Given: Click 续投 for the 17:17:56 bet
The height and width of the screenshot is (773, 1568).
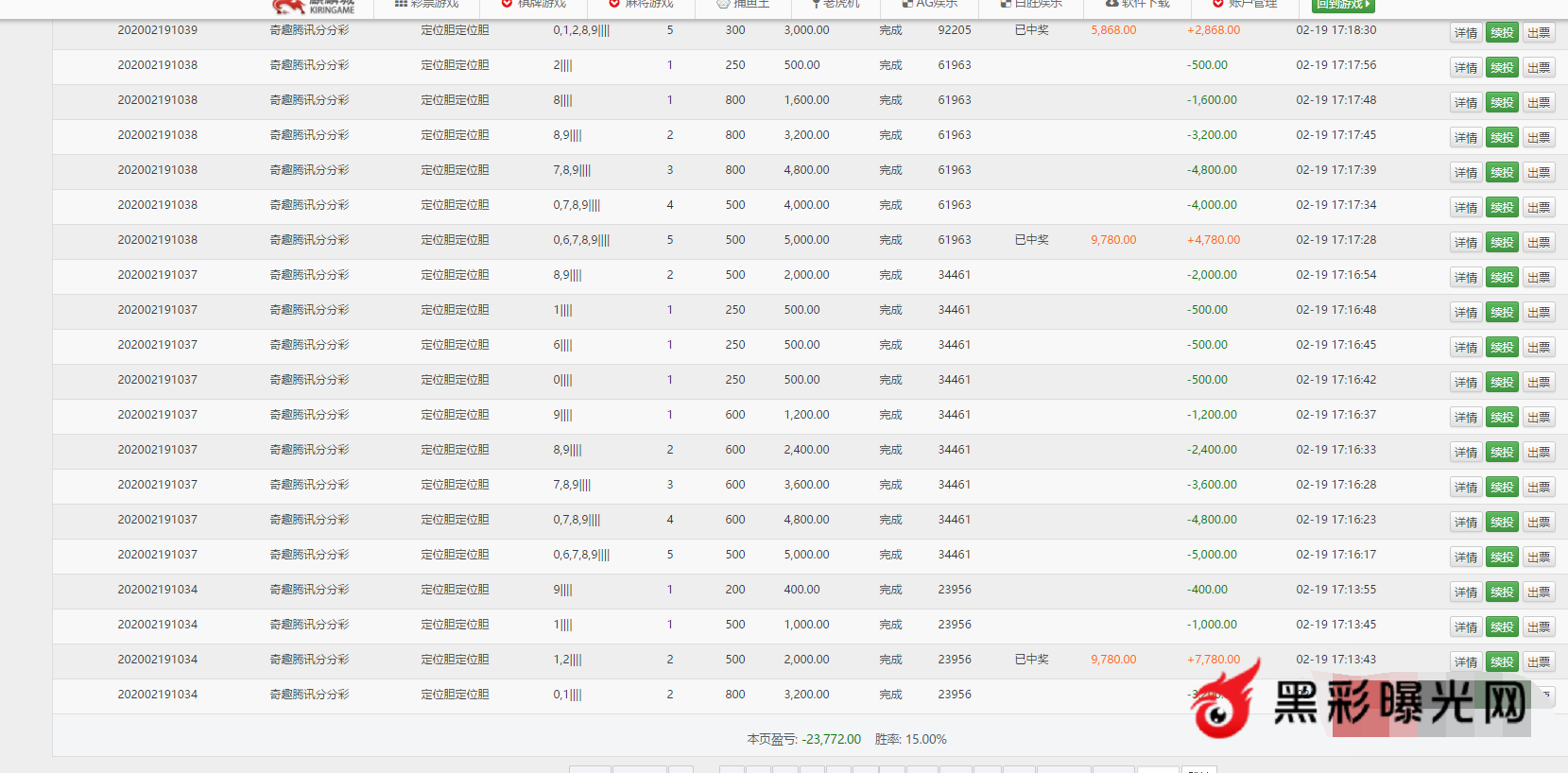Looking at the screenshot, I should pyautogui.click(x=1502, y=68).
